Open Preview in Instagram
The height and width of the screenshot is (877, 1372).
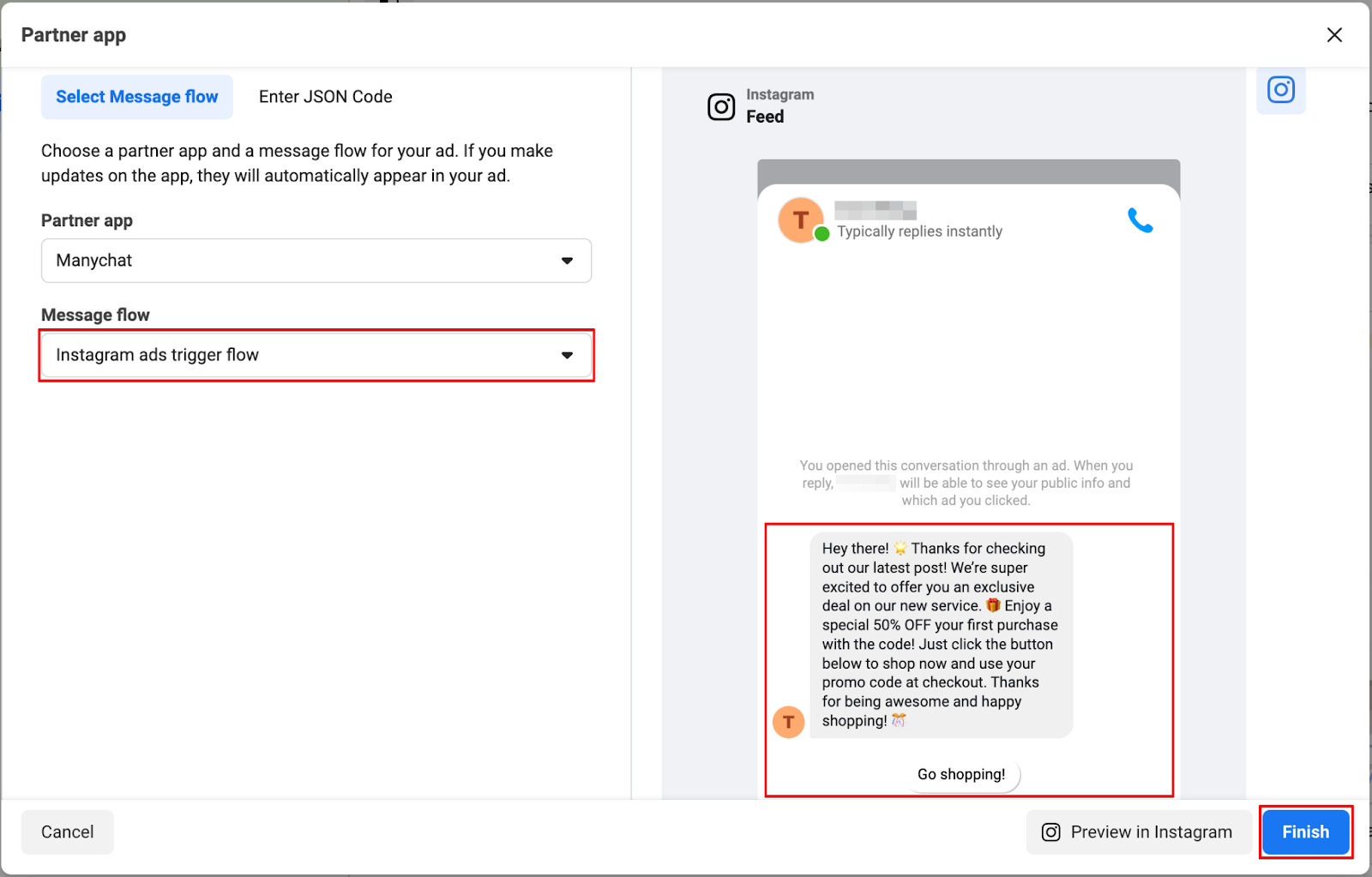(1137, 832)
